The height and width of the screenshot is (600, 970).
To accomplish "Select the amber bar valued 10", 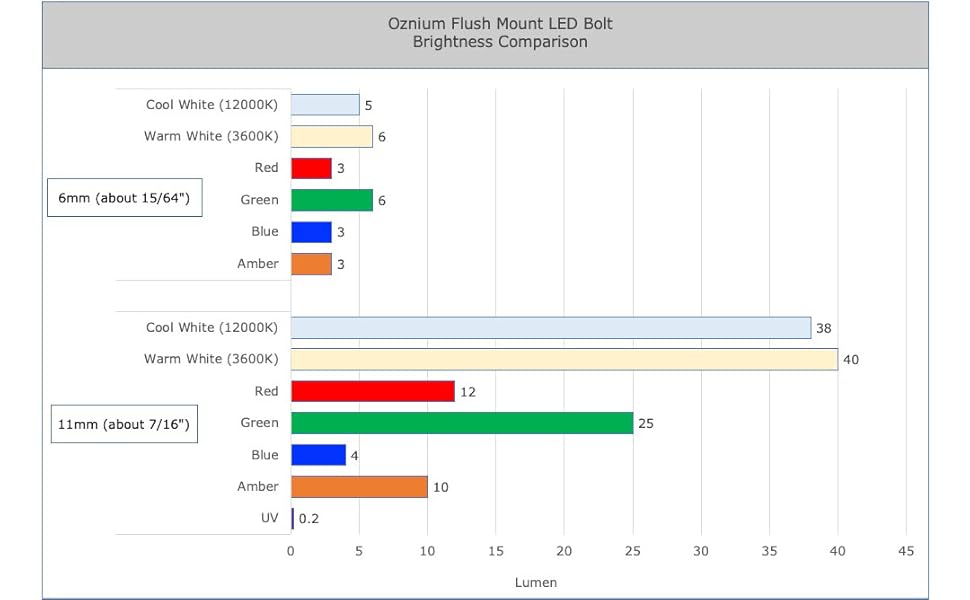I will coord(359,487).
